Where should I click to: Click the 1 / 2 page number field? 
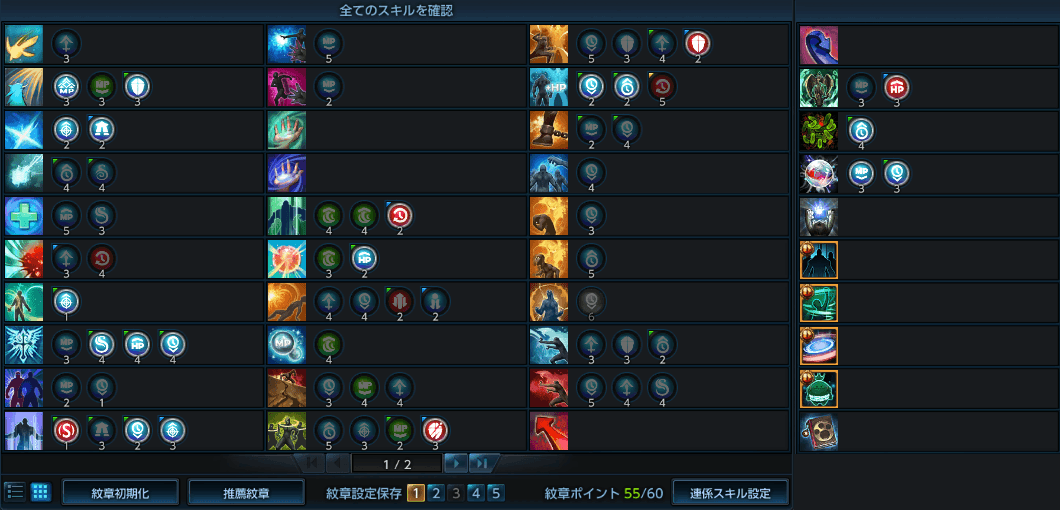point(397,464)
